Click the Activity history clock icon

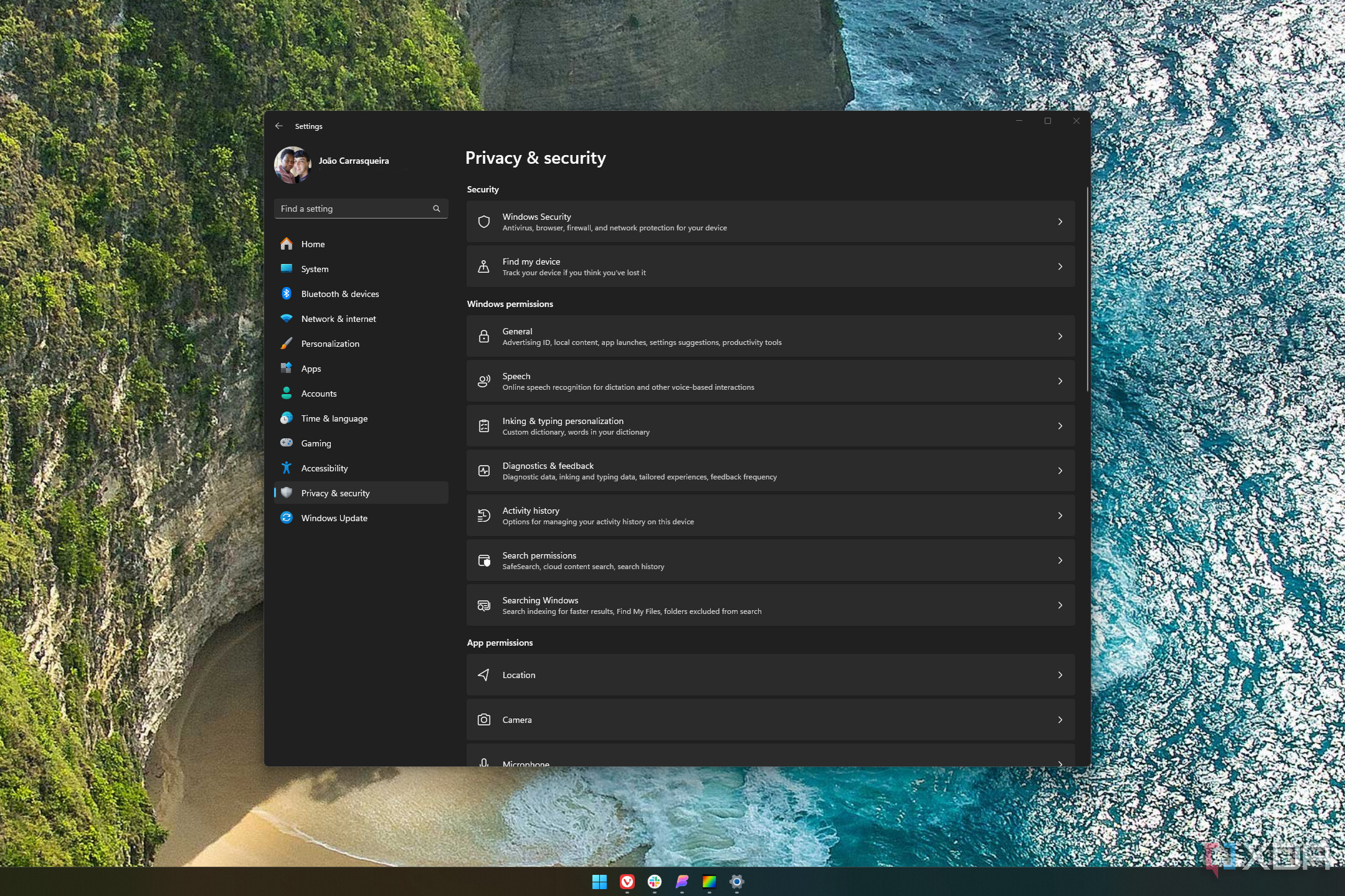coord(483,516)
